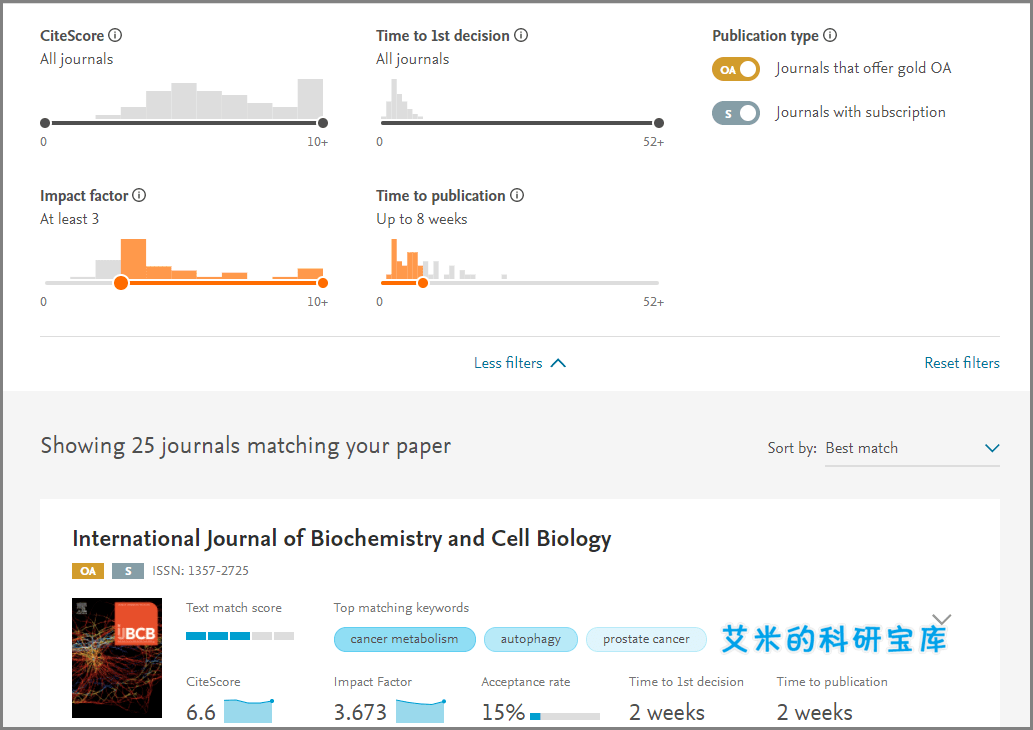Select the prostate cancer keyword tag
The width and height of the screenshot is (1033, 730).
[646, 639]
